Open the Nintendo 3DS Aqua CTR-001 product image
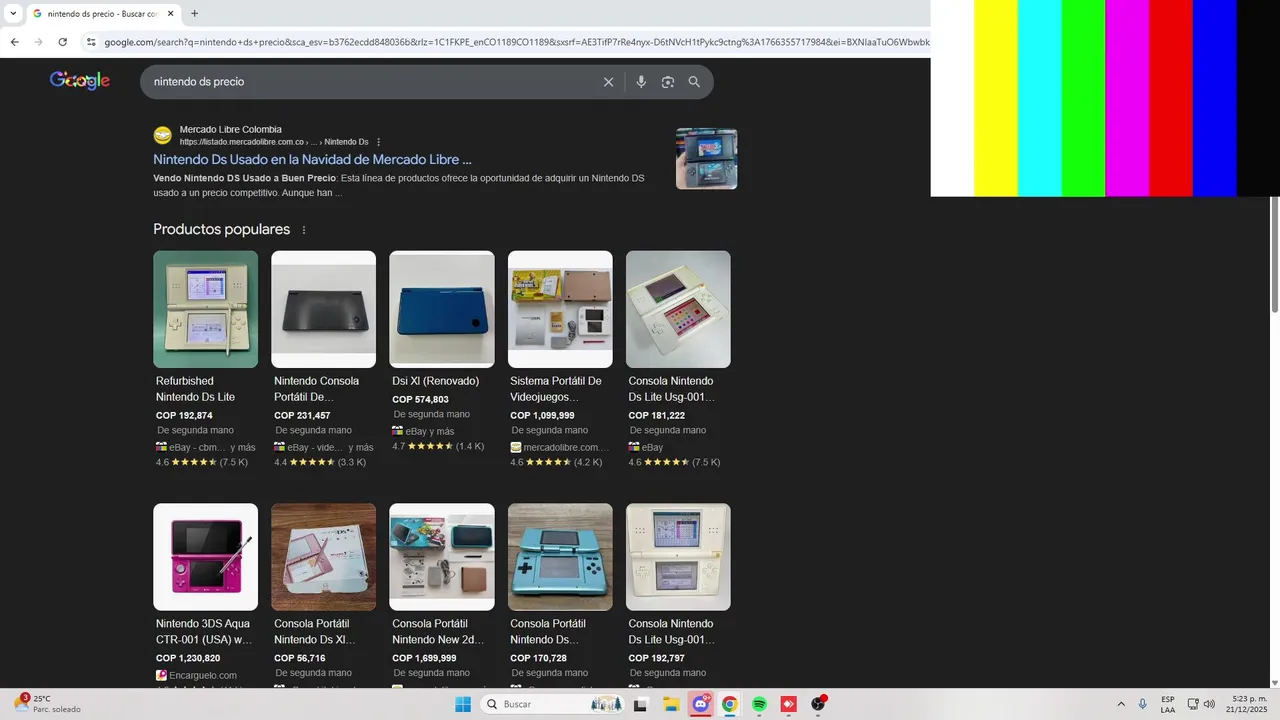The width and height of the screenshot is (1280, 720). pyautogui.click(x=205, y=557)
